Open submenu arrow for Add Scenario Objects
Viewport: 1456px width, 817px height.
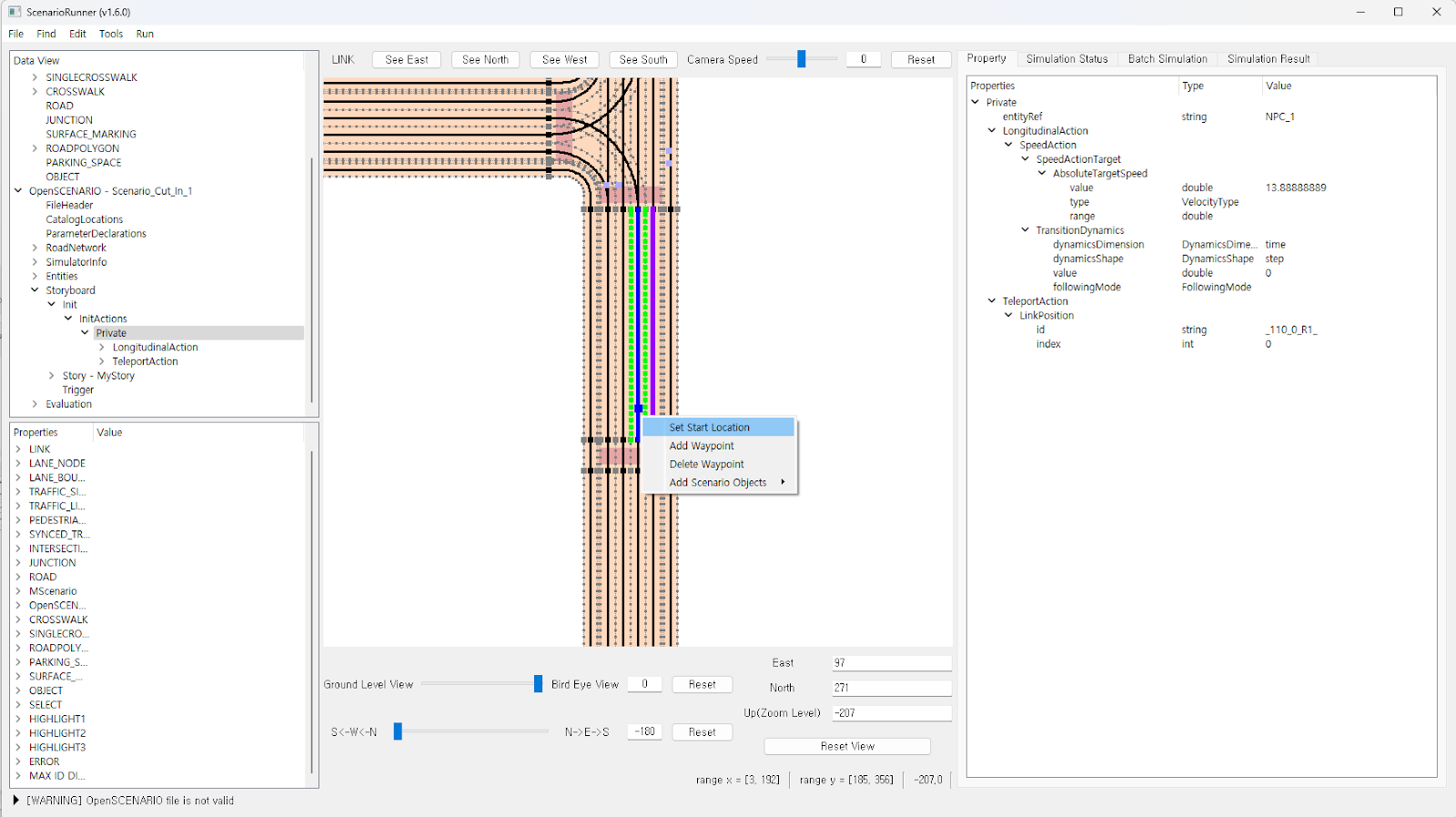tap(783, 482)
